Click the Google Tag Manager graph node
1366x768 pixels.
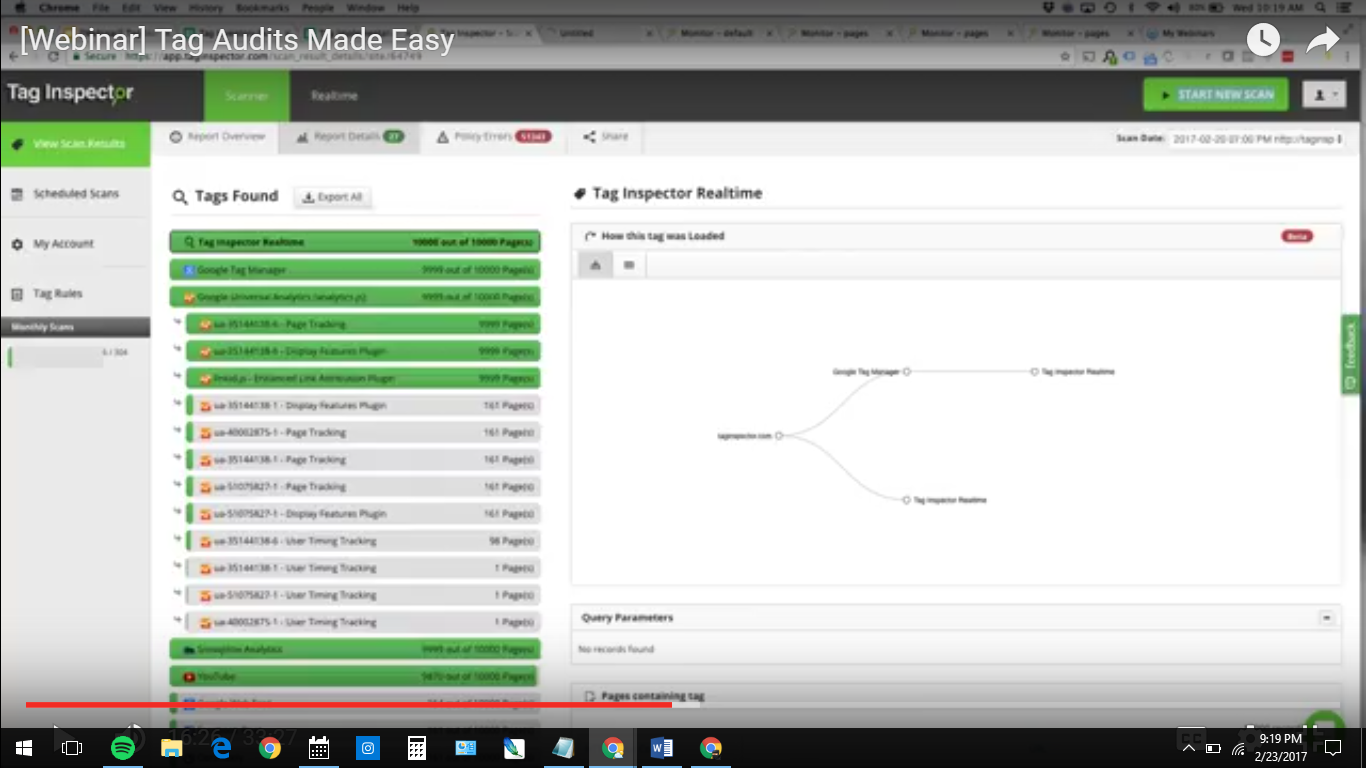tap(907, 371)
